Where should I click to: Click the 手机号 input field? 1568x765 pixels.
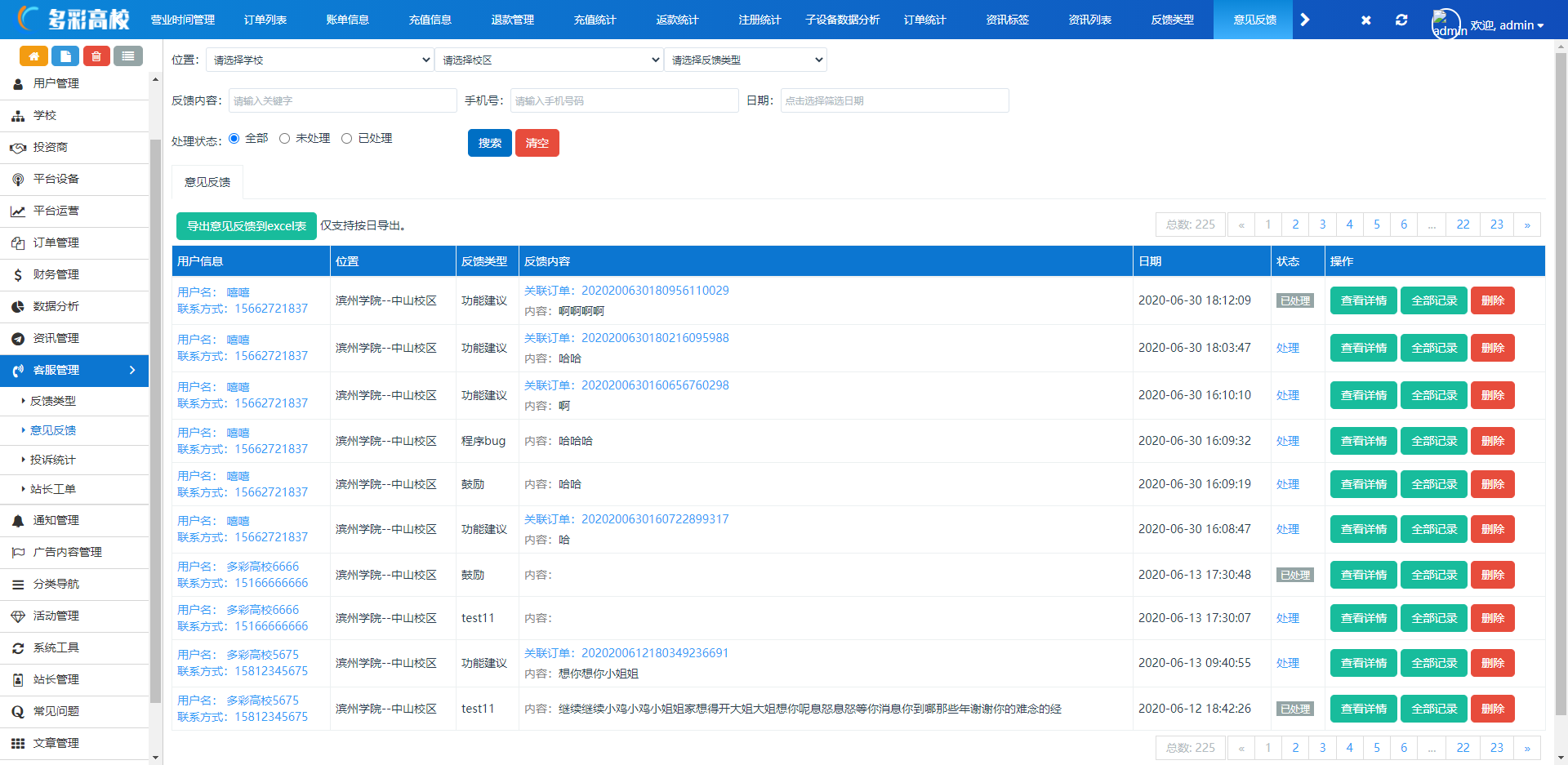(x=625, y=100)
